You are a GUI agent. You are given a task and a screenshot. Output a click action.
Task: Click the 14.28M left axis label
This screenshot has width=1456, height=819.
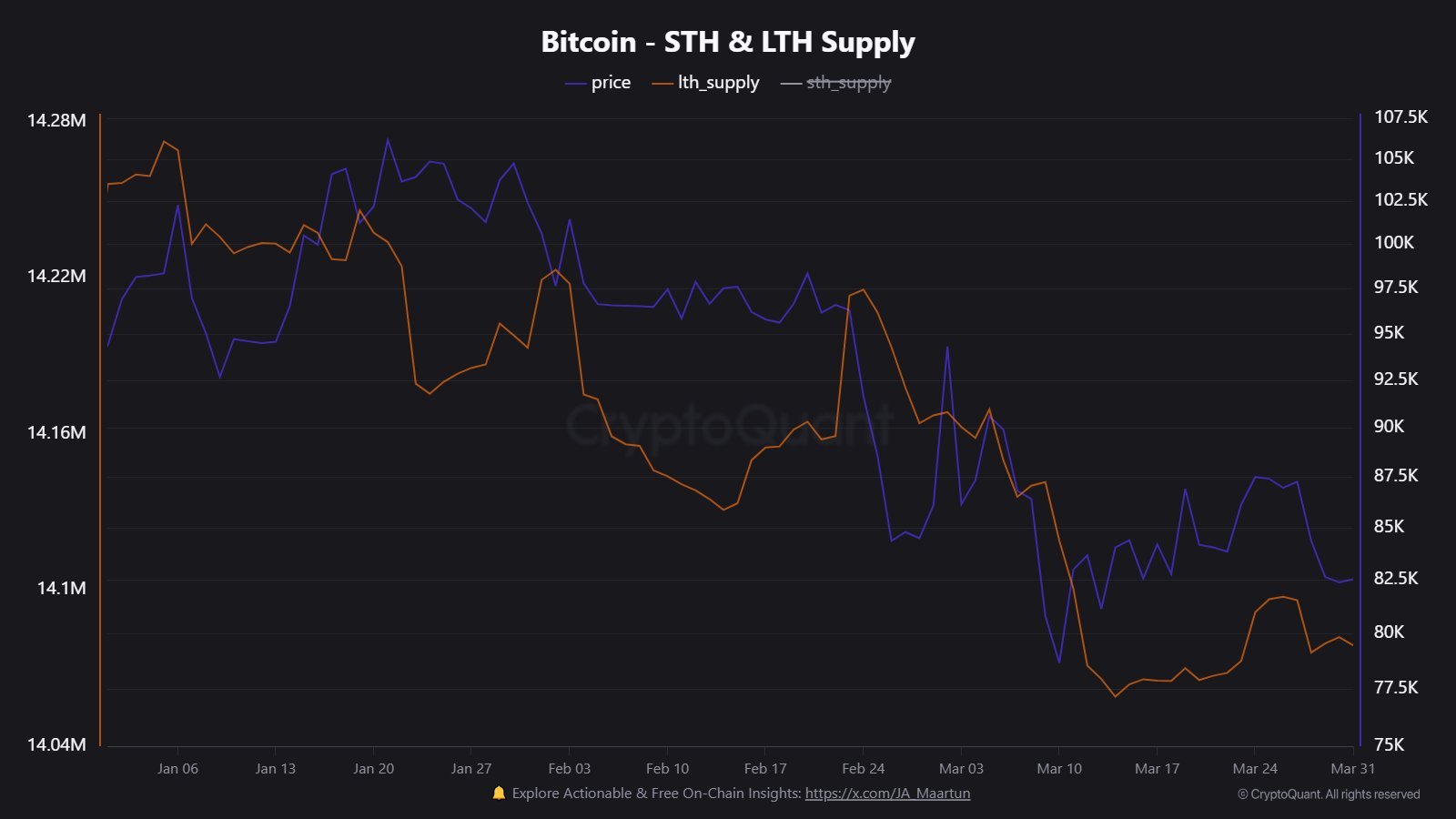pos(56,120)
